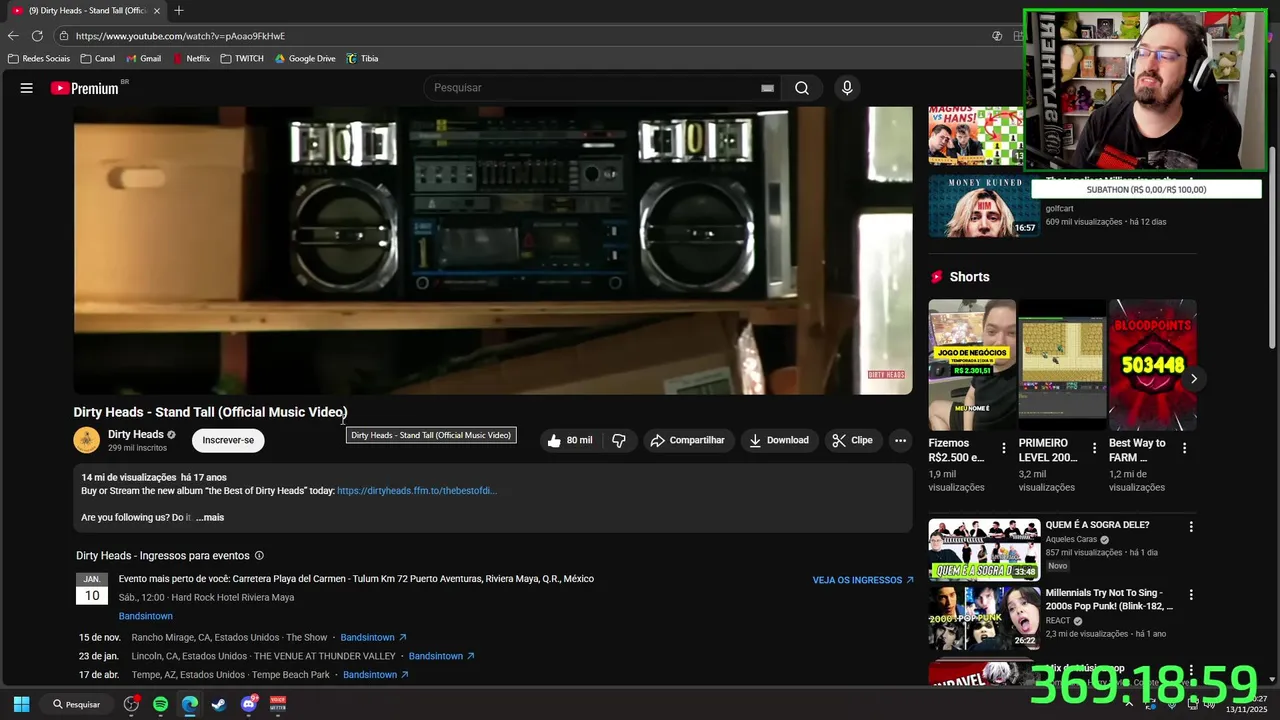1280x720 pixels.
Task: Open Canal bookmarks folder
Action: point(98,59)
